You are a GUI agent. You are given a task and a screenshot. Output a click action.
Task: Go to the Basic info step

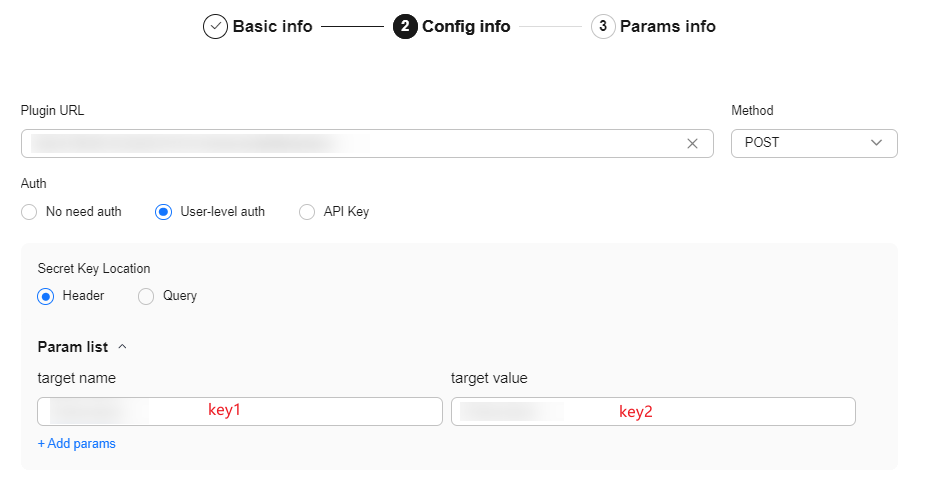pos(272,27)
